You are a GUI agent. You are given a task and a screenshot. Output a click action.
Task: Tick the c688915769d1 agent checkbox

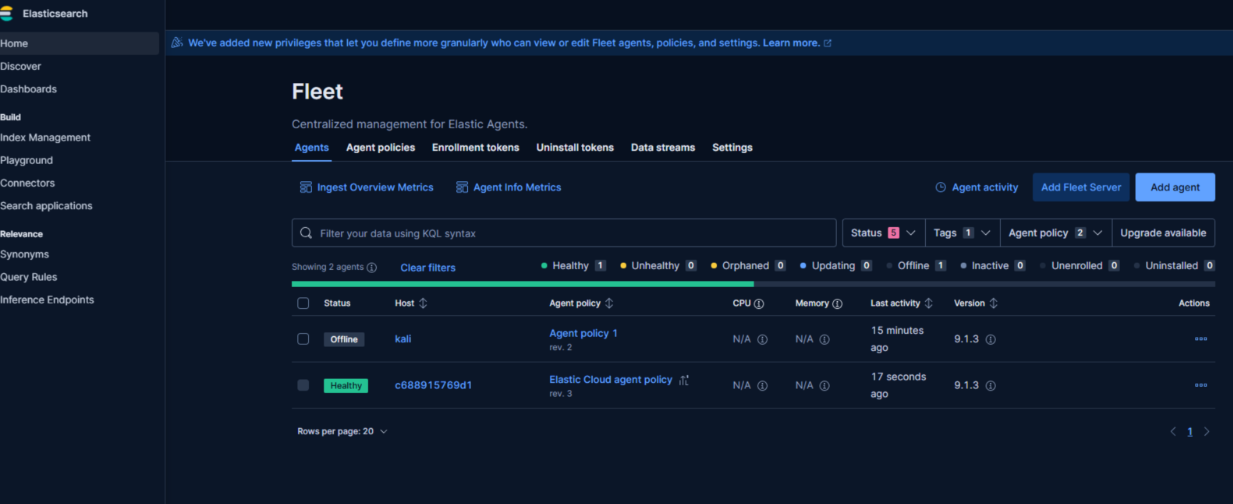pyautogui.click(x=303, y=385)
